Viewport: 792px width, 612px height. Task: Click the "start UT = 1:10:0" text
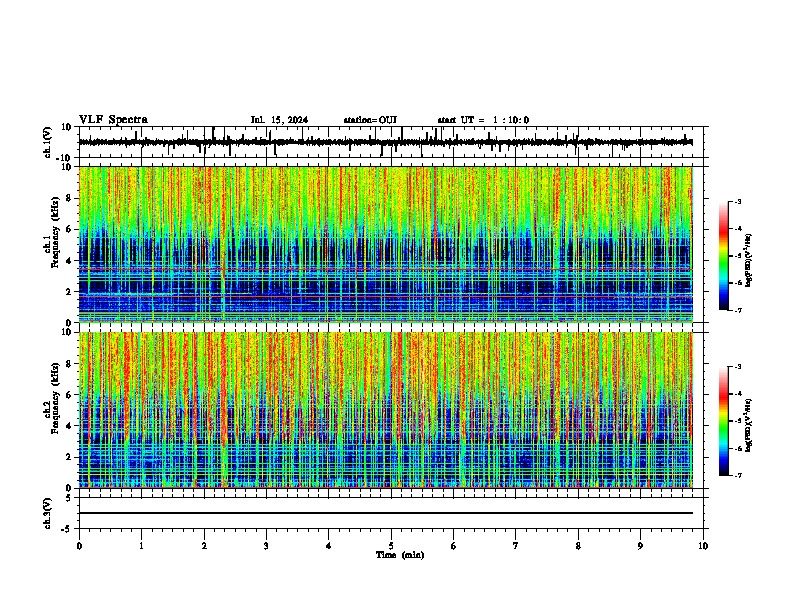coord(483,120)
